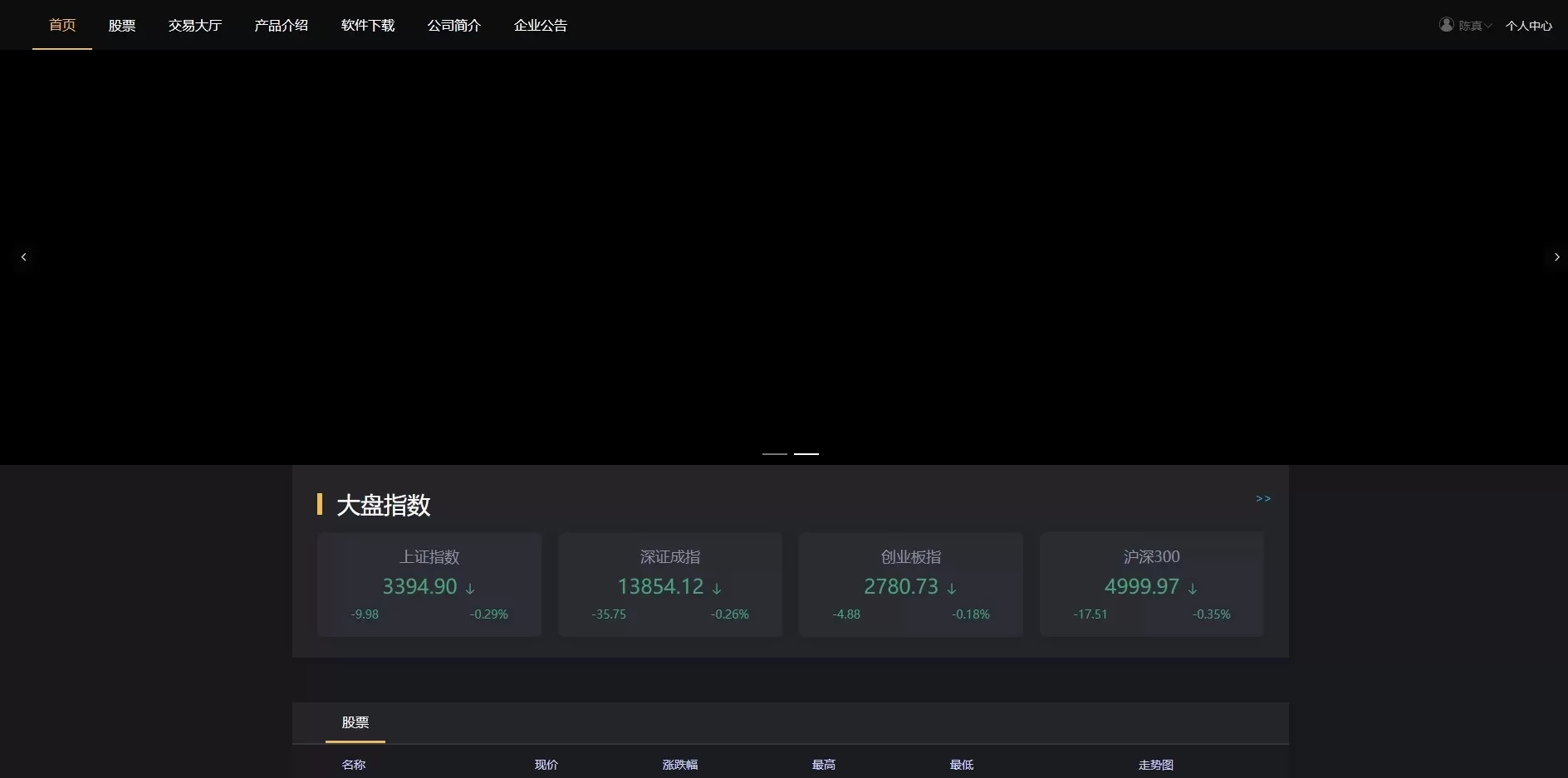
Task: Click the user avatar icon beside 陈真
Action: pos(1446,25)
